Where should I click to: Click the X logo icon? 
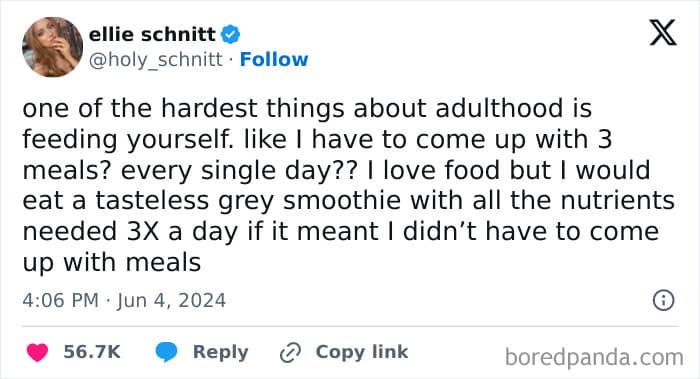(x=663, y=33)
